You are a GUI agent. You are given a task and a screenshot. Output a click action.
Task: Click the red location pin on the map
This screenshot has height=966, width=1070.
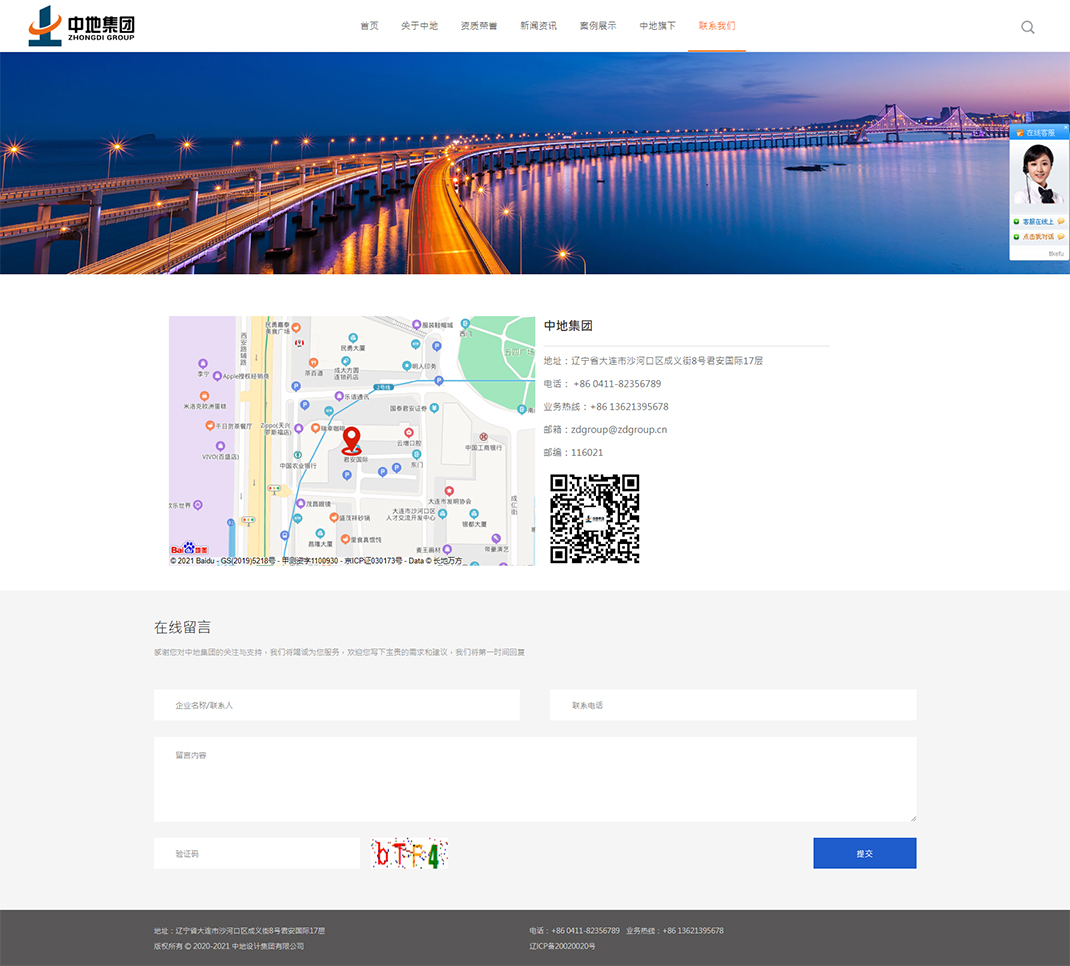coord(352,440)
